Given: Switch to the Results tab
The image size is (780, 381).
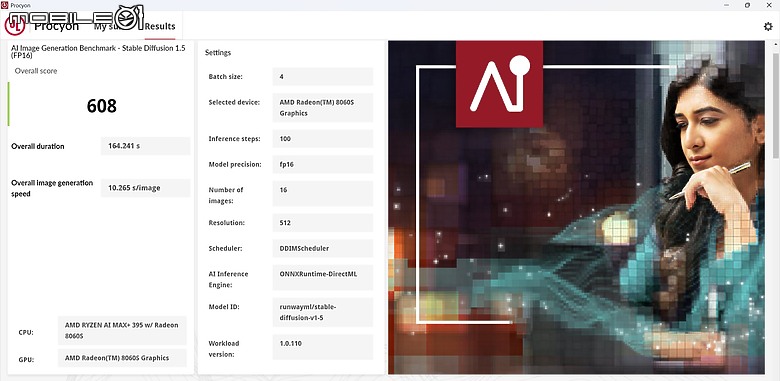Looking at the screenshot, I should click(160, 26).
